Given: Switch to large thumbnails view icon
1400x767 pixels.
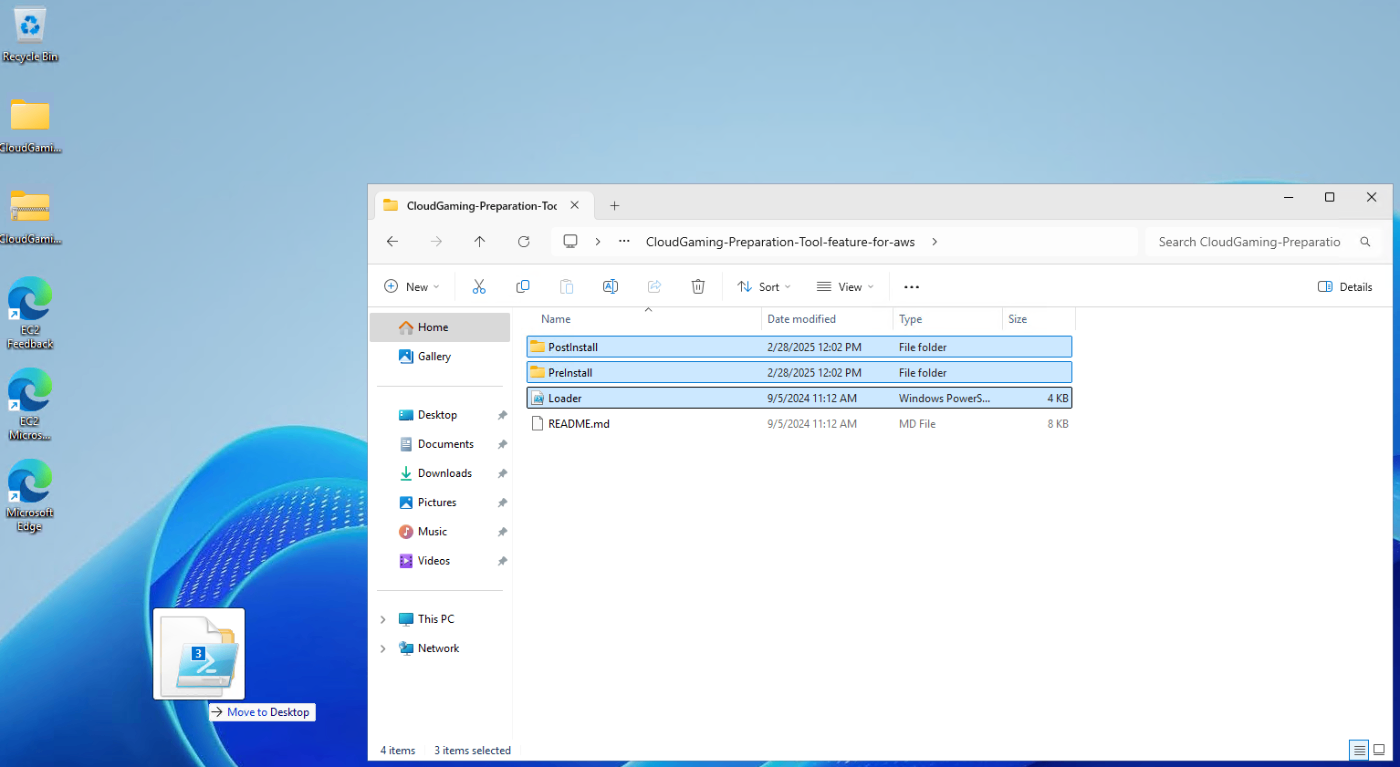Looking at the screenshot, I should [1379, 750].
